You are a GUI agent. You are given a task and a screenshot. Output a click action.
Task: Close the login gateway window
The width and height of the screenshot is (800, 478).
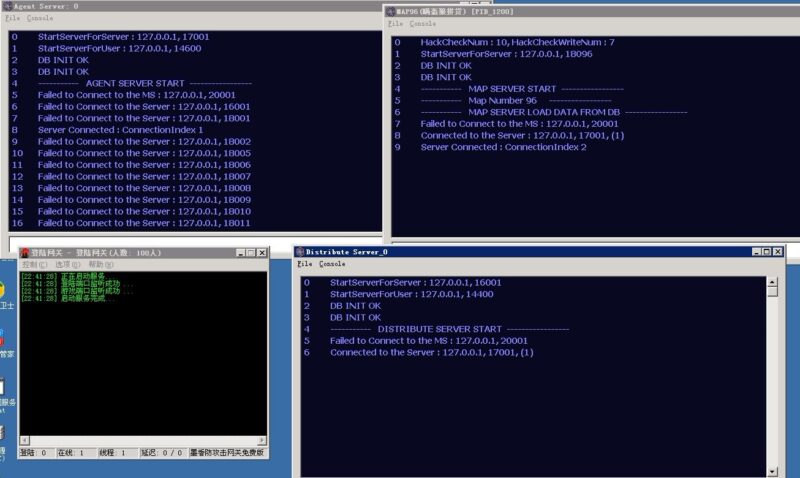pyautogui.click(x=262, y=253)
